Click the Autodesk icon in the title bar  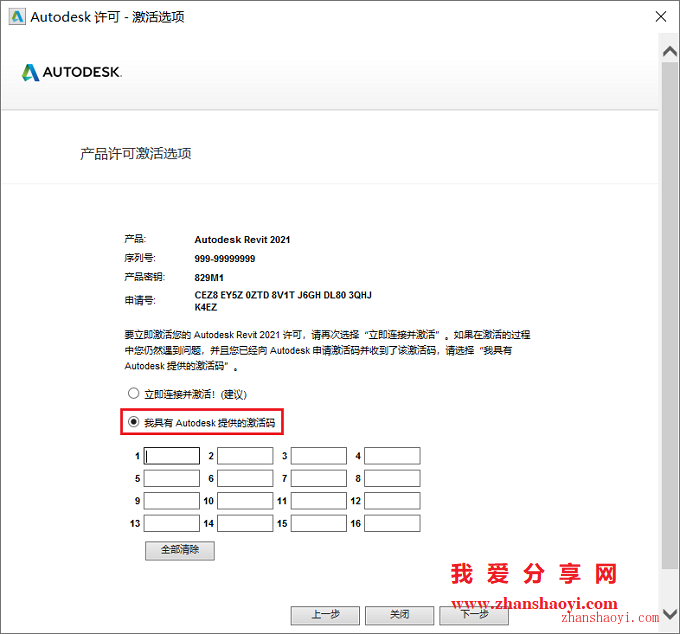click(17, 17)
